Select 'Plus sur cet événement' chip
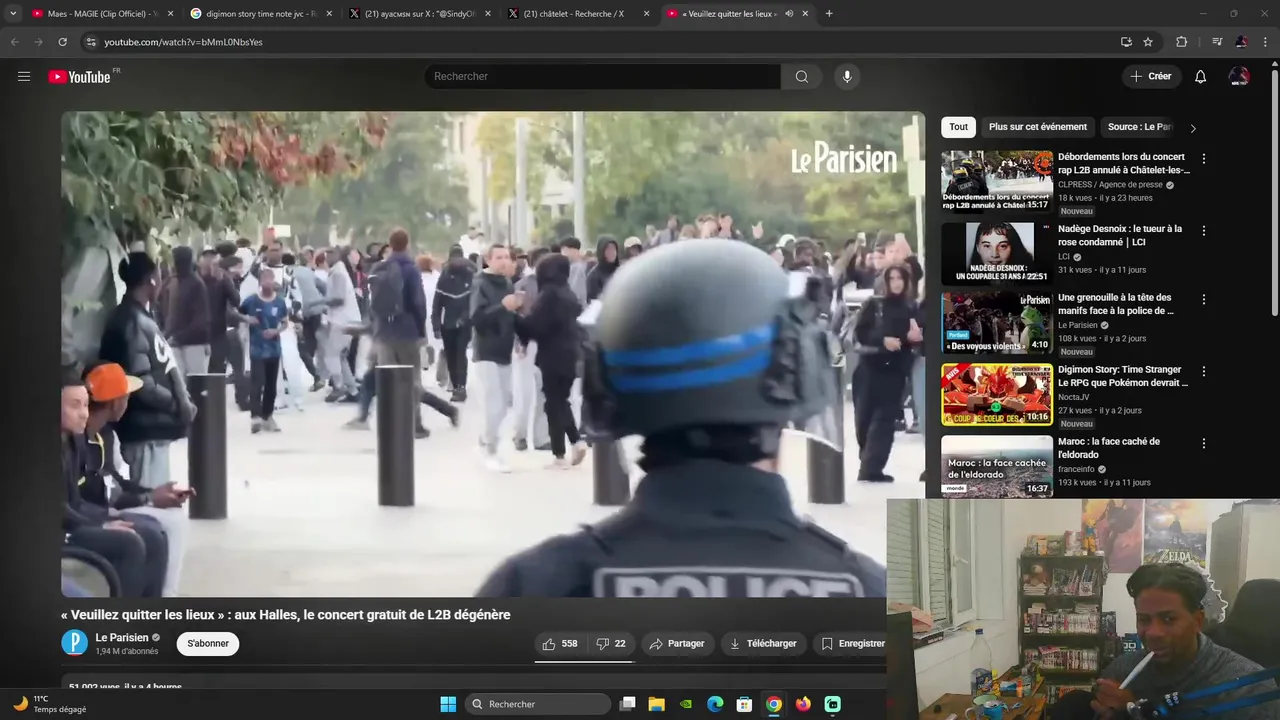Viewport: 1280px width, 720px height. tap(1038, 127)
